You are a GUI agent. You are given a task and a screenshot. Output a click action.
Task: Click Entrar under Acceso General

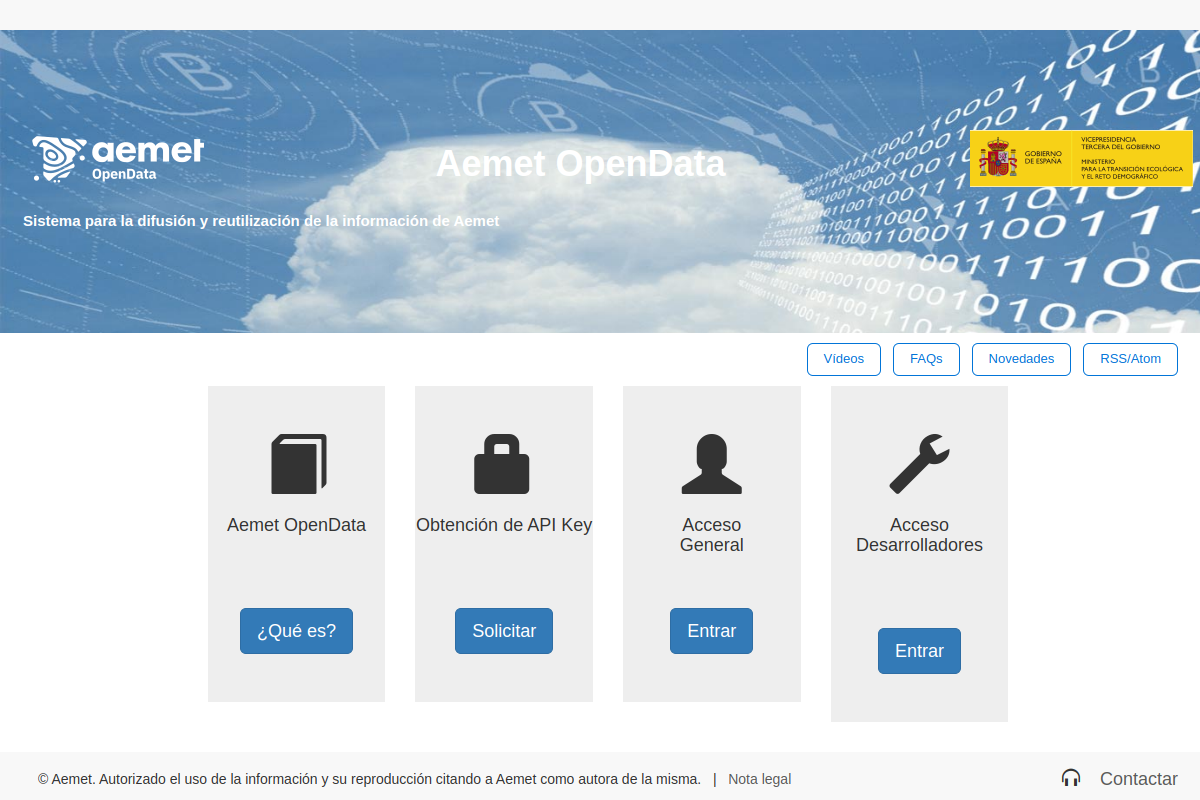[x=711, y=631]
